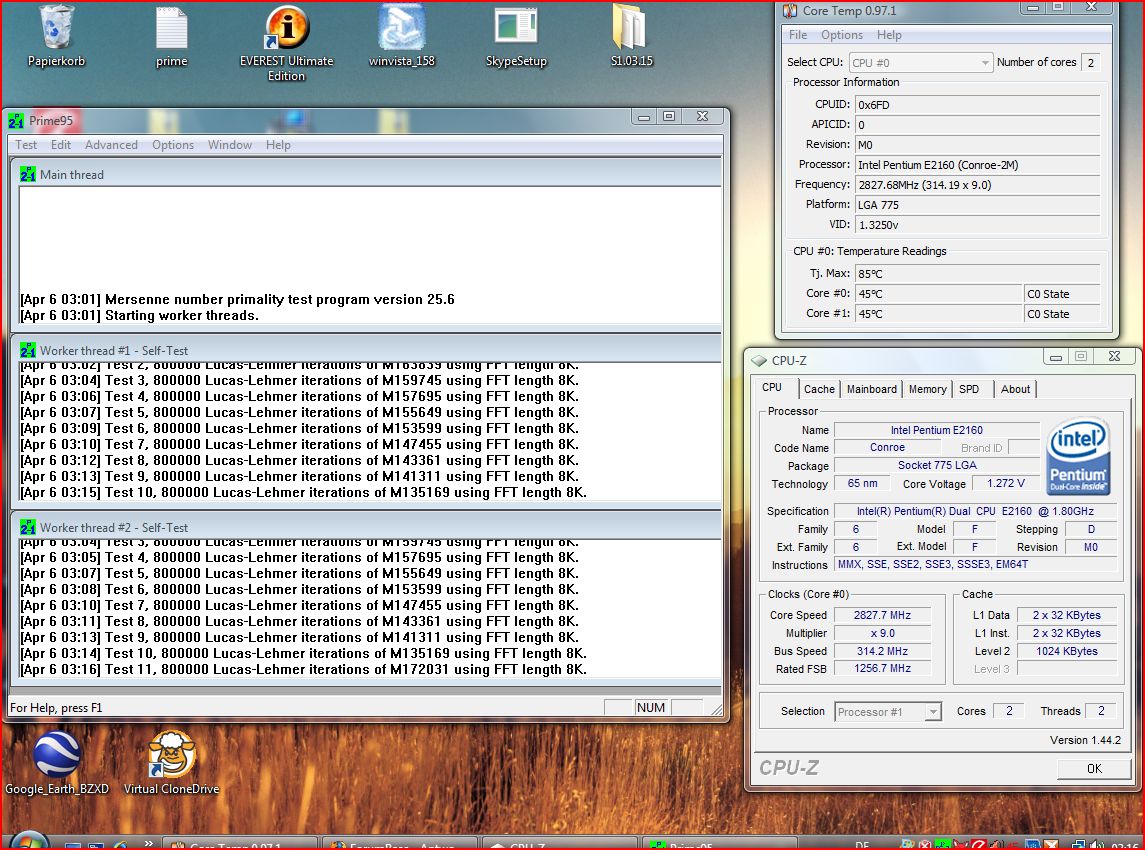Image resolution: width=1145 pixels, height=850 pixels.
Task: Switch to the Mainboard tab in CPU-Z
Action: pyautogui.click(x=872, y=389)
